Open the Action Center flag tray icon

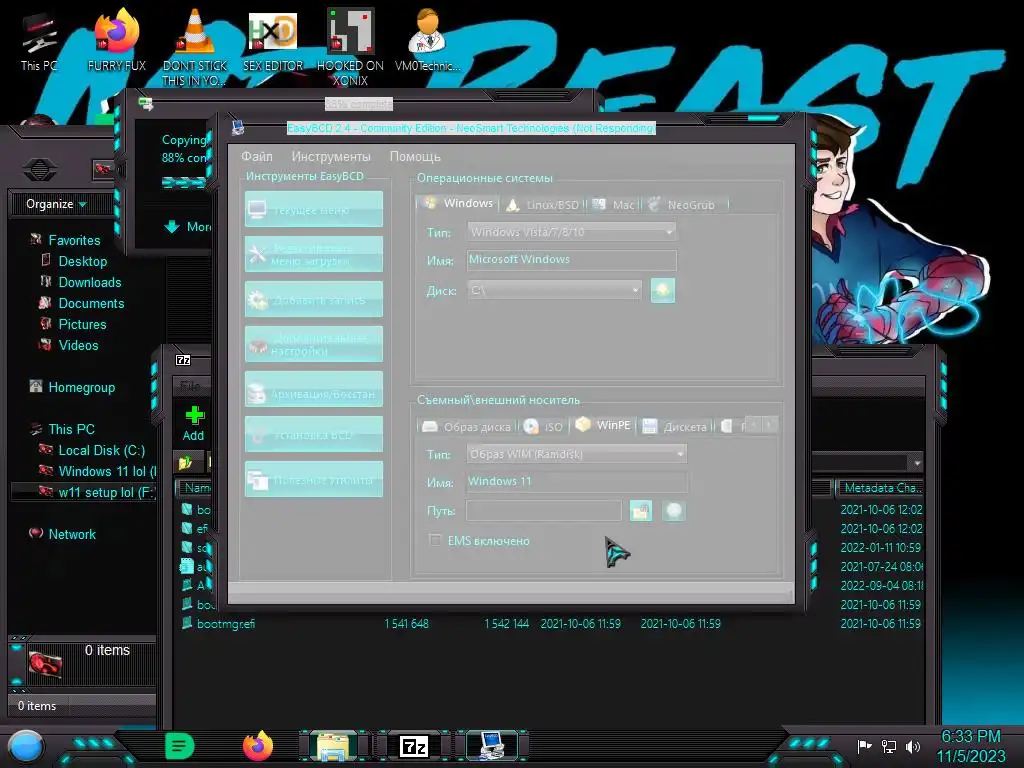coord(864,746)
